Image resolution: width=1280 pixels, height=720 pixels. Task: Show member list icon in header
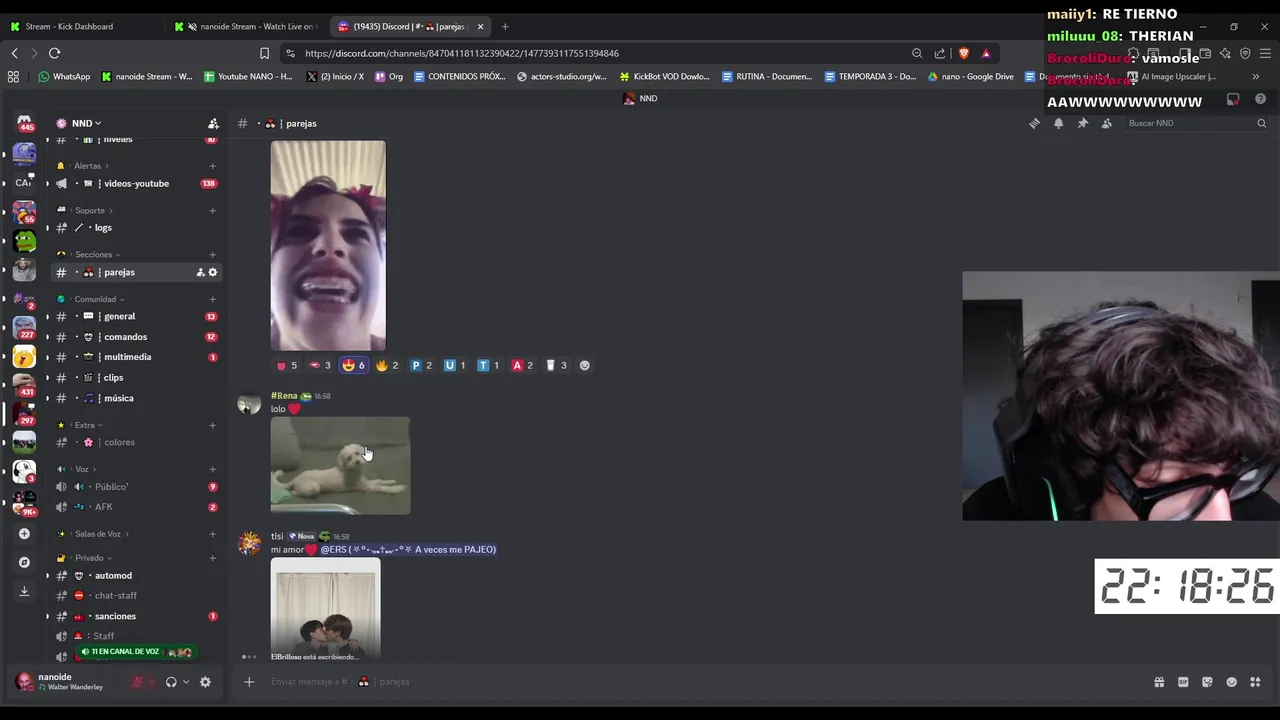point(1106,123)
